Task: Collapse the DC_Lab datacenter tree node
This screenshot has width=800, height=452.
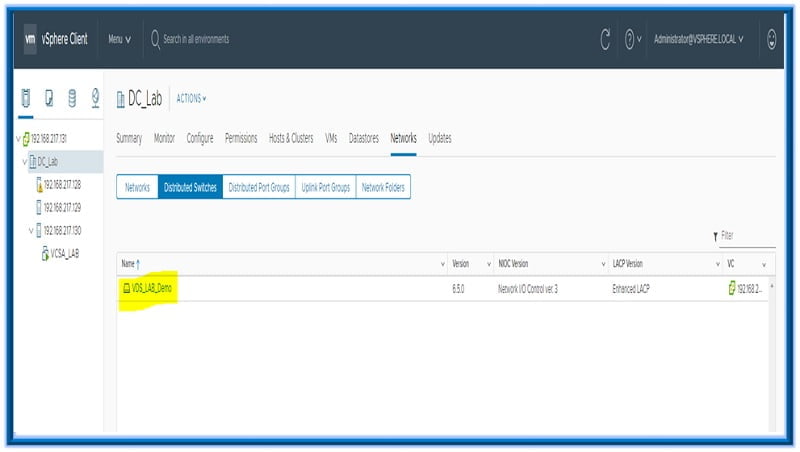Action: pos(24,161)
